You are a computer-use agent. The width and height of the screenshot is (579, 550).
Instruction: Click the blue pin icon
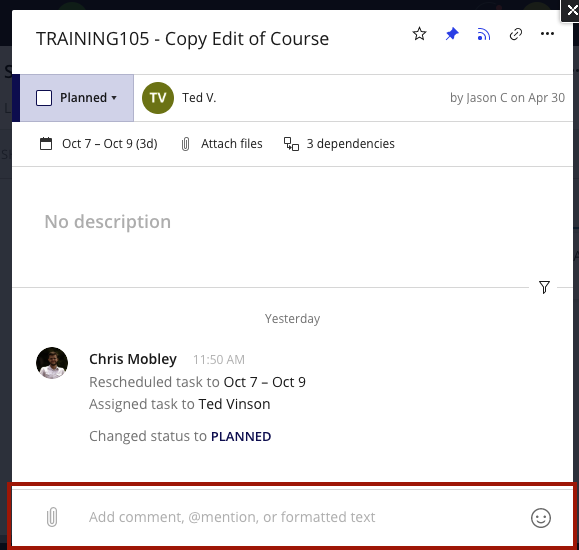pos(452,34)
